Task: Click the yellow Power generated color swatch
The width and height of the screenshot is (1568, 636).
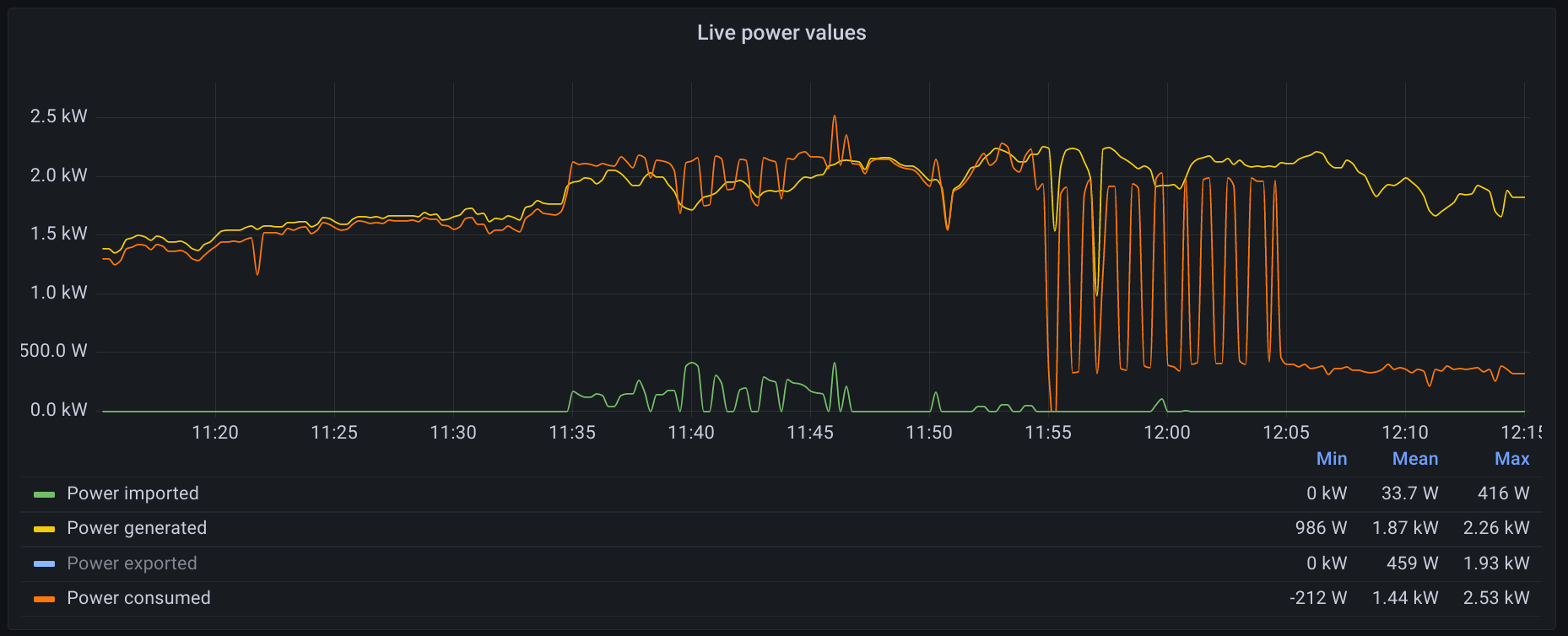Action: (x=44, y=529)
